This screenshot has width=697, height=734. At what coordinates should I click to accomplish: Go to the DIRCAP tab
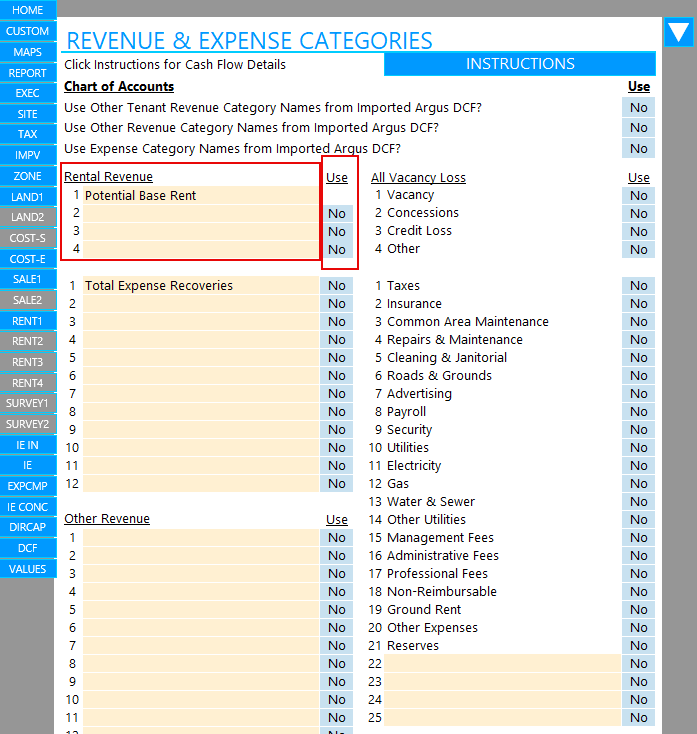(28, 527)
